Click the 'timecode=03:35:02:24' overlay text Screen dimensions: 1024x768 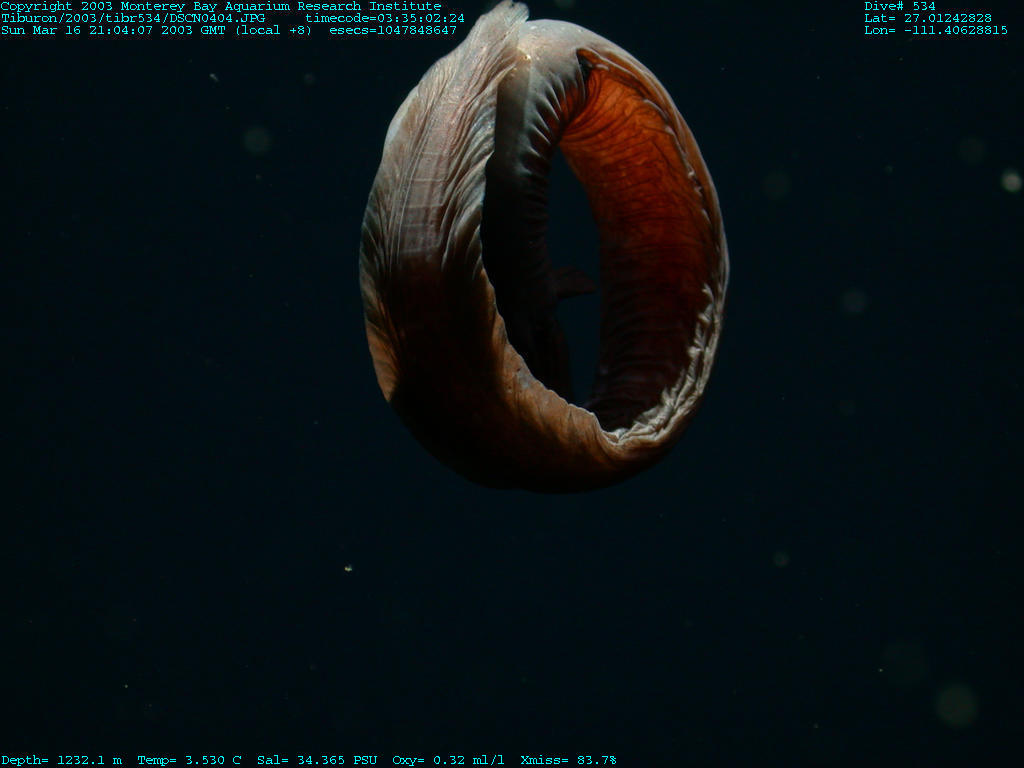pyautogui.click(x=385, y=18)
